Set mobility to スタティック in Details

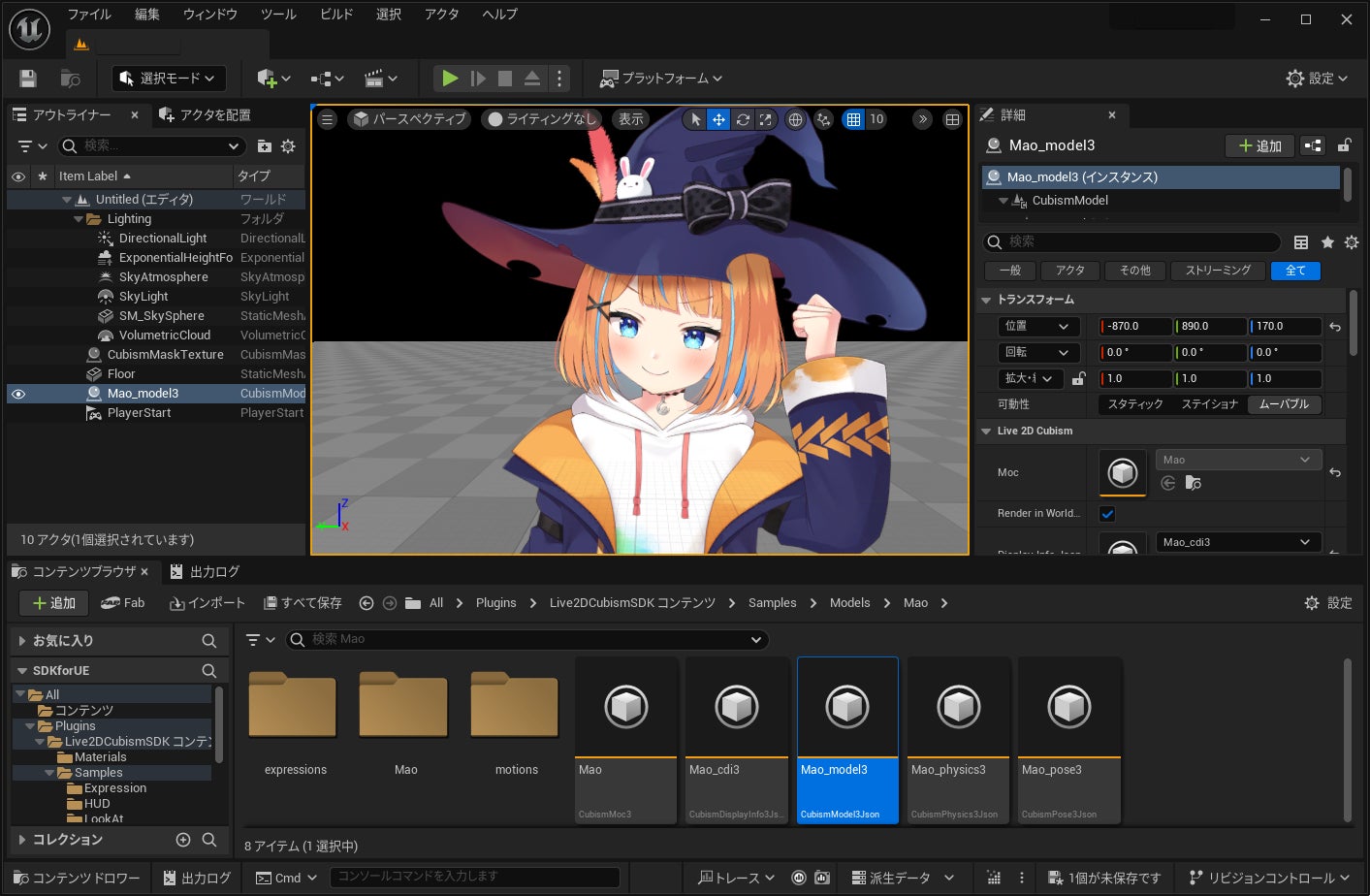coord(1134,404)
